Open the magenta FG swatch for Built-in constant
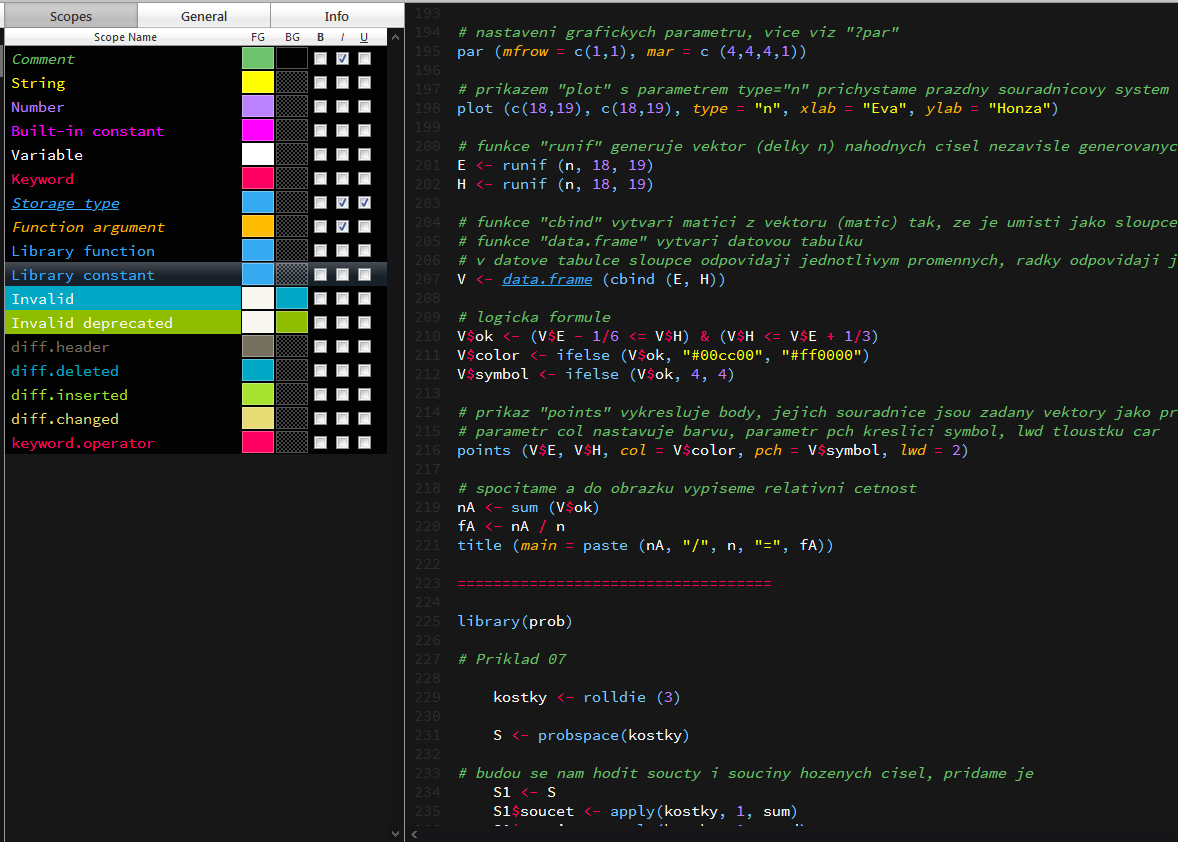1178x842 pixels. coord(257,131)
